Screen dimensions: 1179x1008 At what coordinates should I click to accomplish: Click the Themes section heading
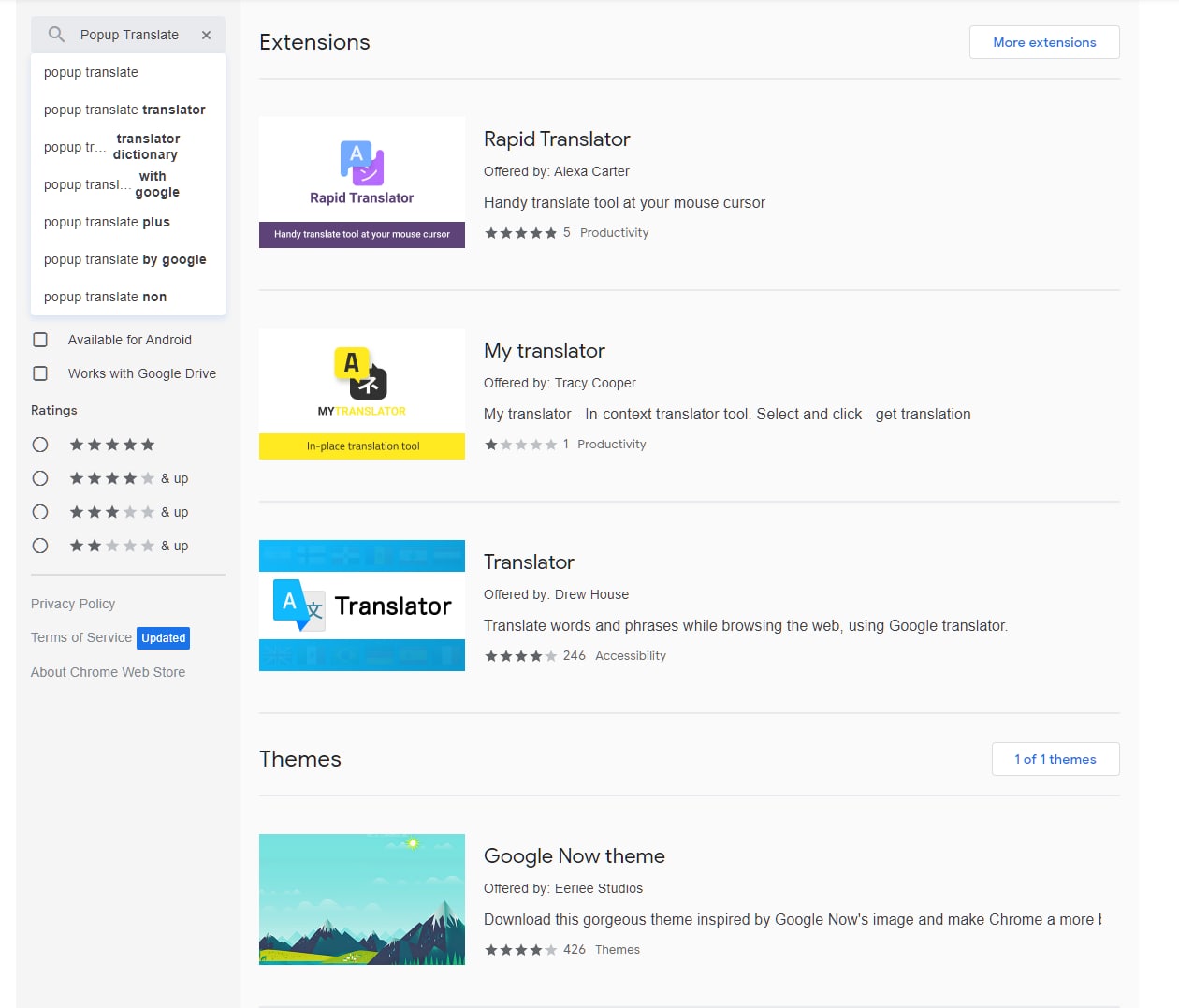tap(300, 759)
